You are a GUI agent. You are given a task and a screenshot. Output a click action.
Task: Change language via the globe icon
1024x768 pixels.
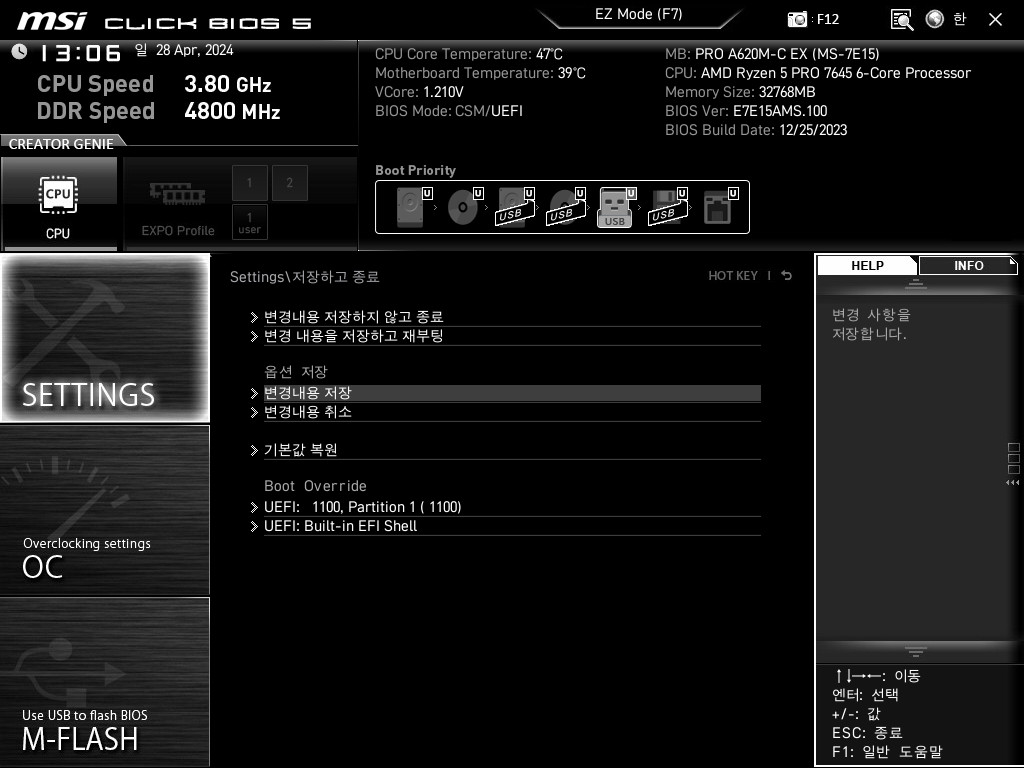click(935, 19)
